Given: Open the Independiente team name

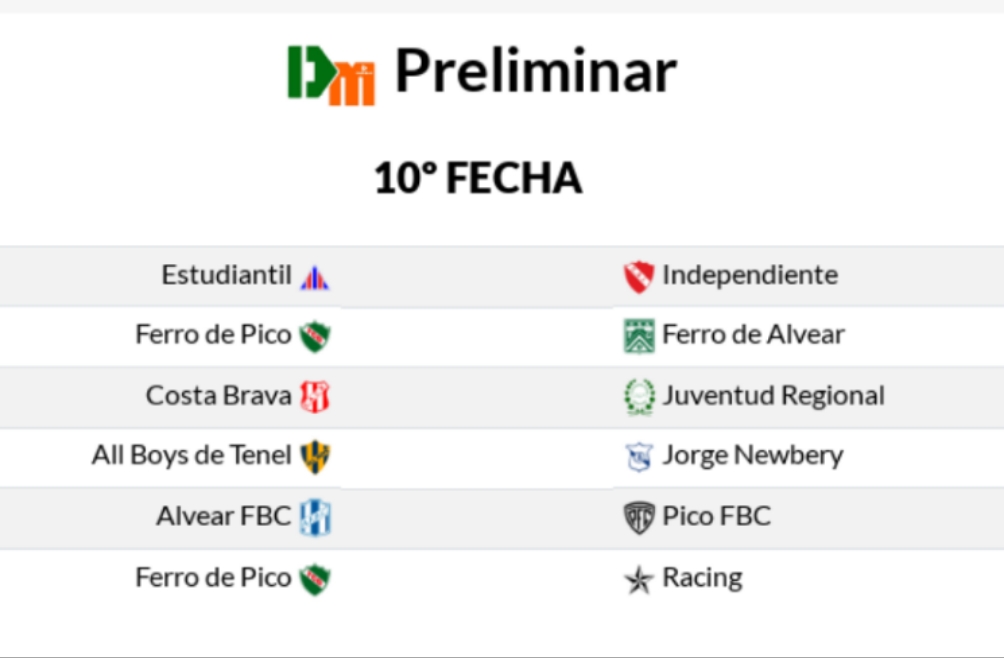Looking at the screenshot, I should point(750,275).
